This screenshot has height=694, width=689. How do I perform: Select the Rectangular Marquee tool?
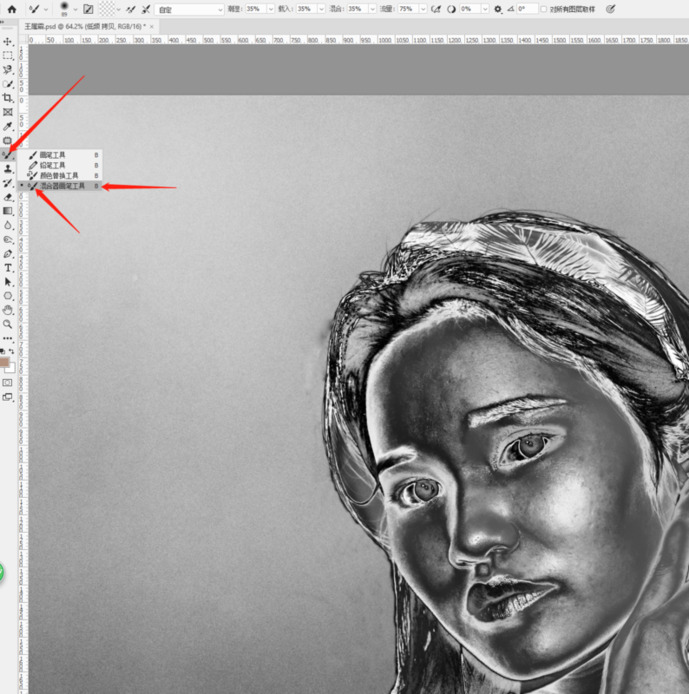8,55
